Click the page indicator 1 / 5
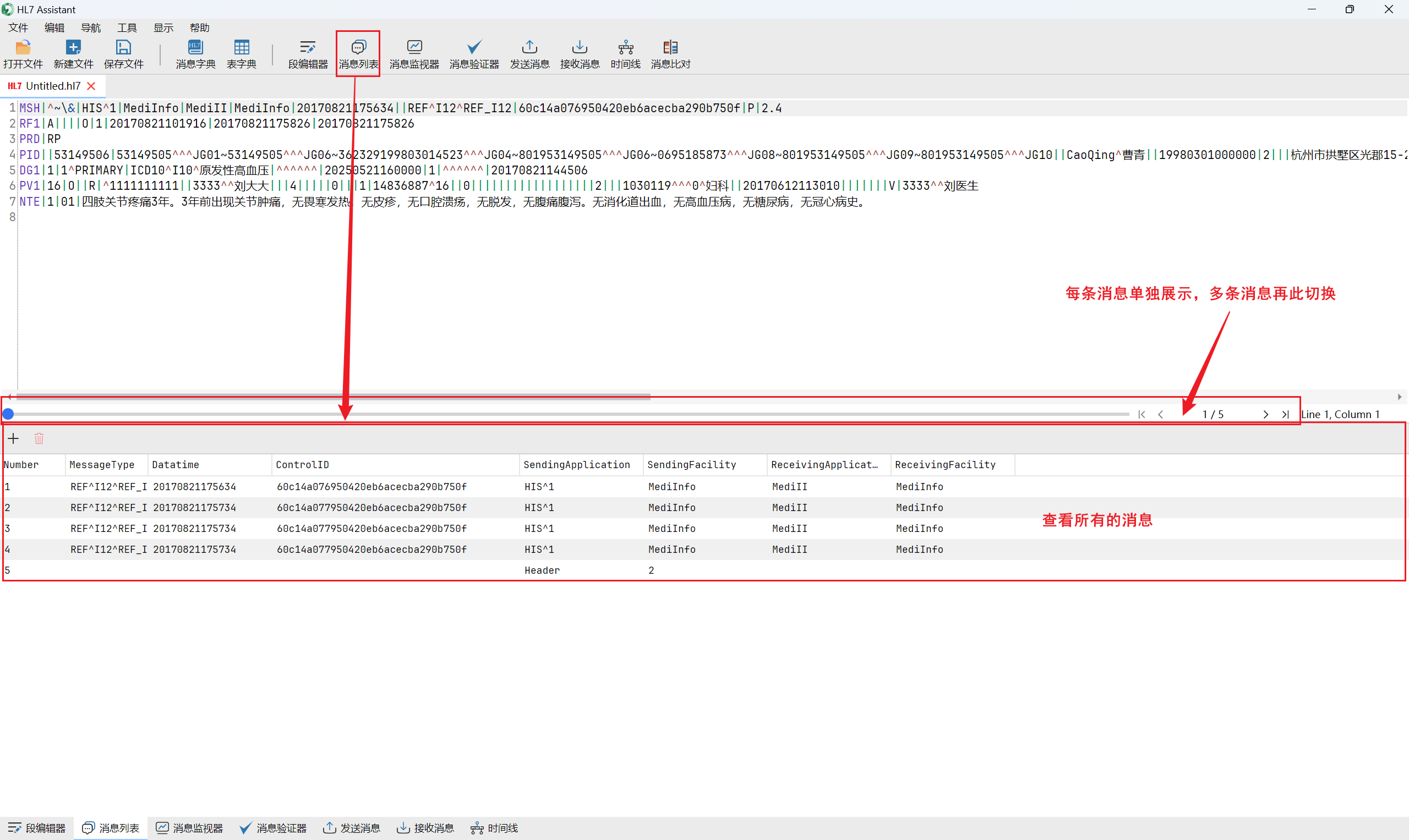The height and width of the screenshot is (840, 1409). 1213,414
